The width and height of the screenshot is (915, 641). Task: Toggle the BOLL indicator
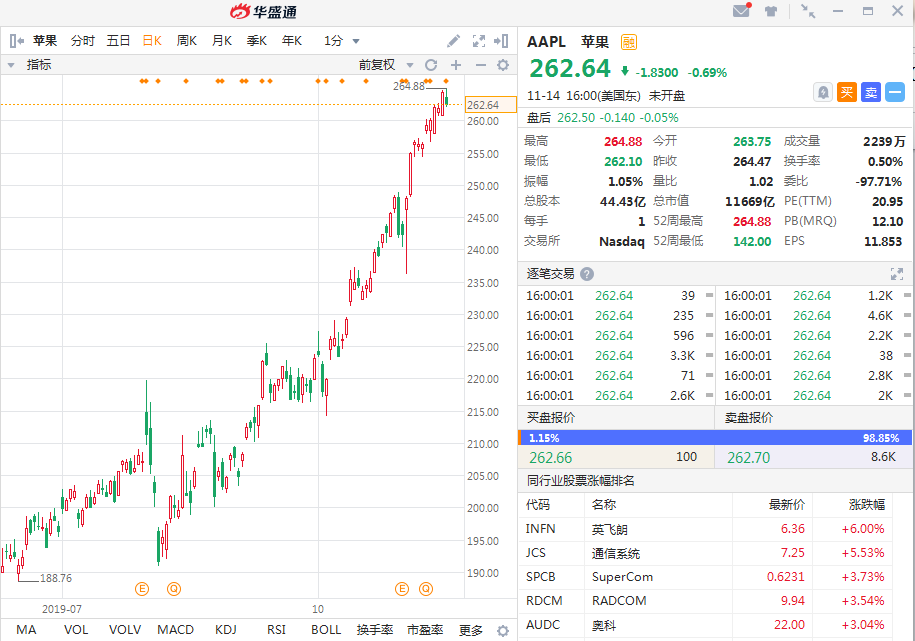pos(326,630)
